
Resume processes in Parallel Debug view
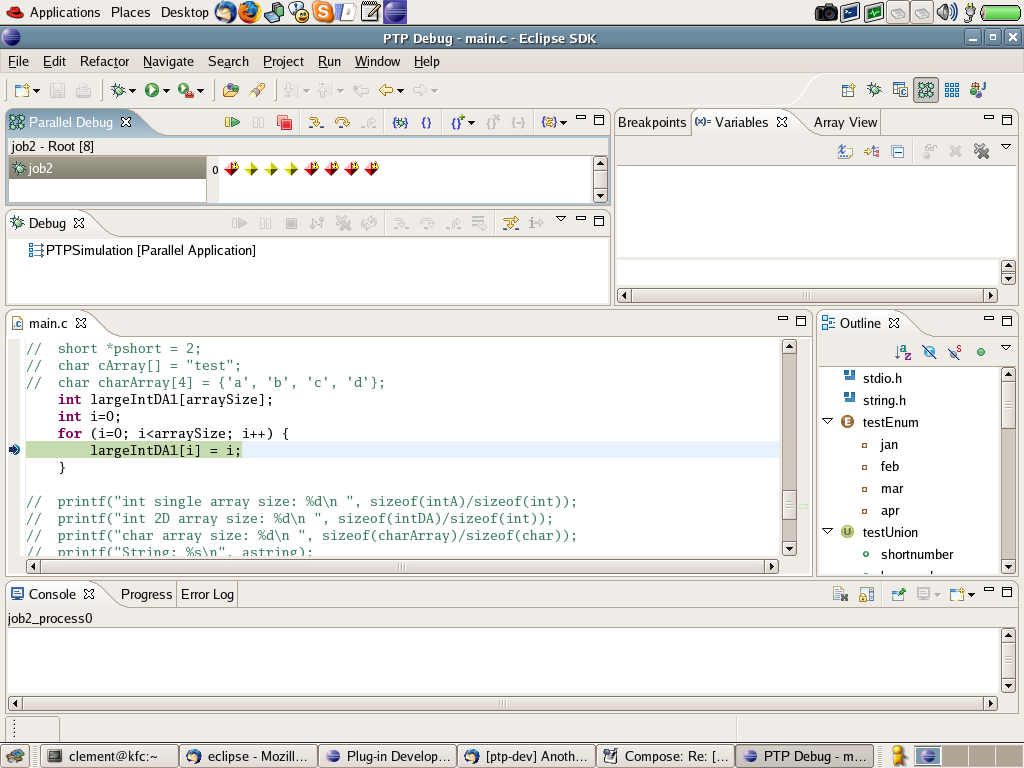(232, 122)
